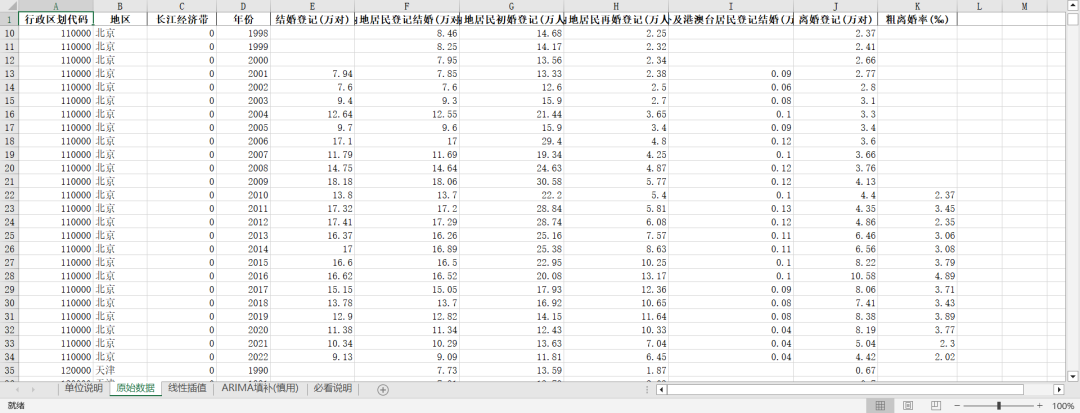1080x413 pixels.
Task: Add a new sheet with the plus button
Action: pos(383,390)
